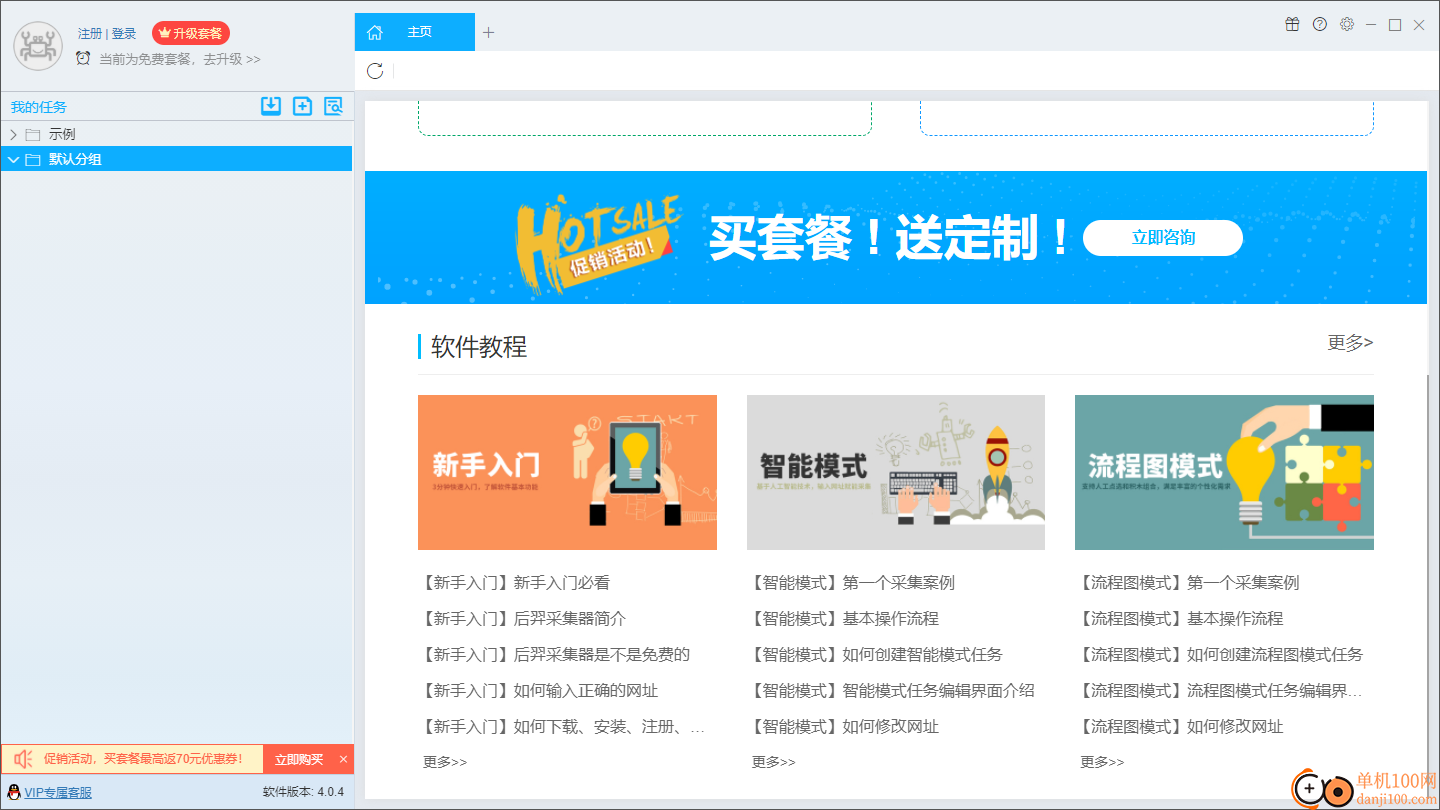Open 【智能模式】如何创建智能模式任务 article
The width and height of the screenshot is (1440, 810).
(877, 655)
